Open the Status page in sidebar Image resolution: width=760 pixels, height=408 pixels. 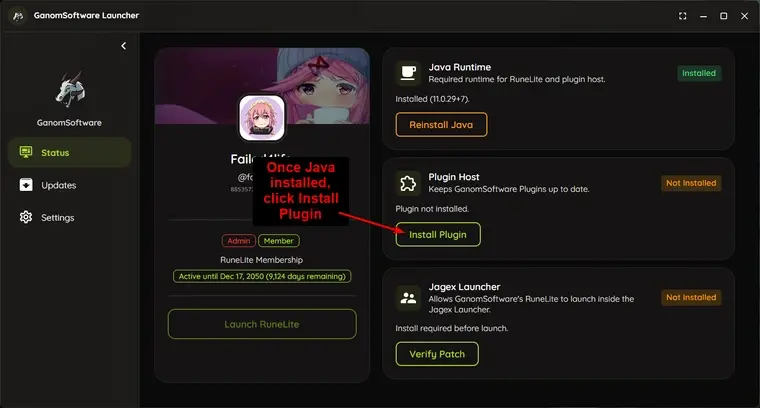click(70, 153)
